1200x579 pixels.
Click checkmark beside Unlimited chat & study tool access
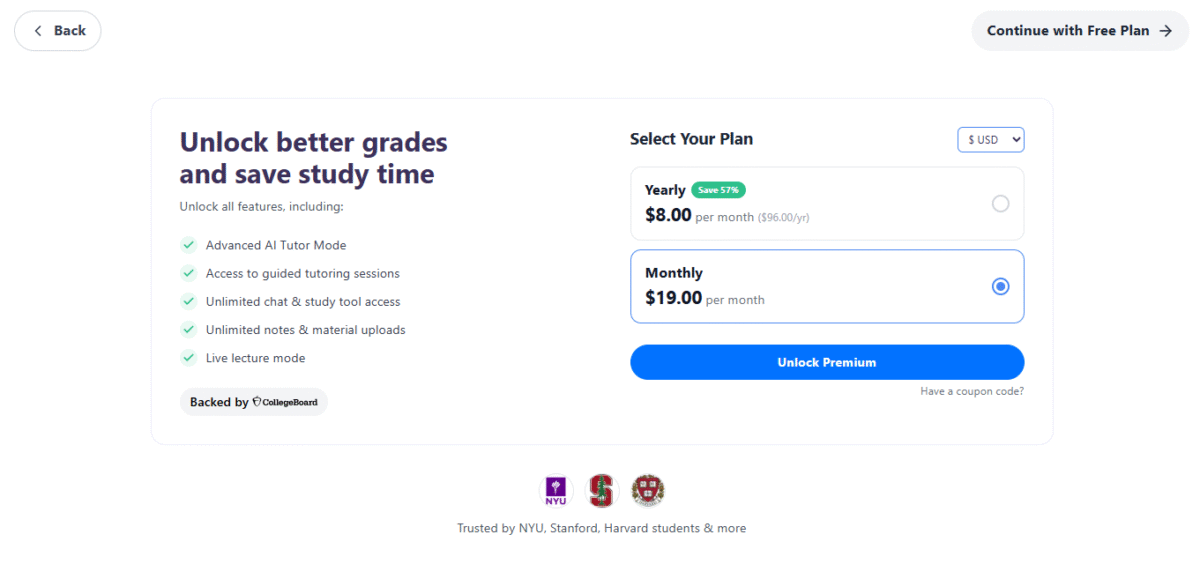tap(187, 301)
